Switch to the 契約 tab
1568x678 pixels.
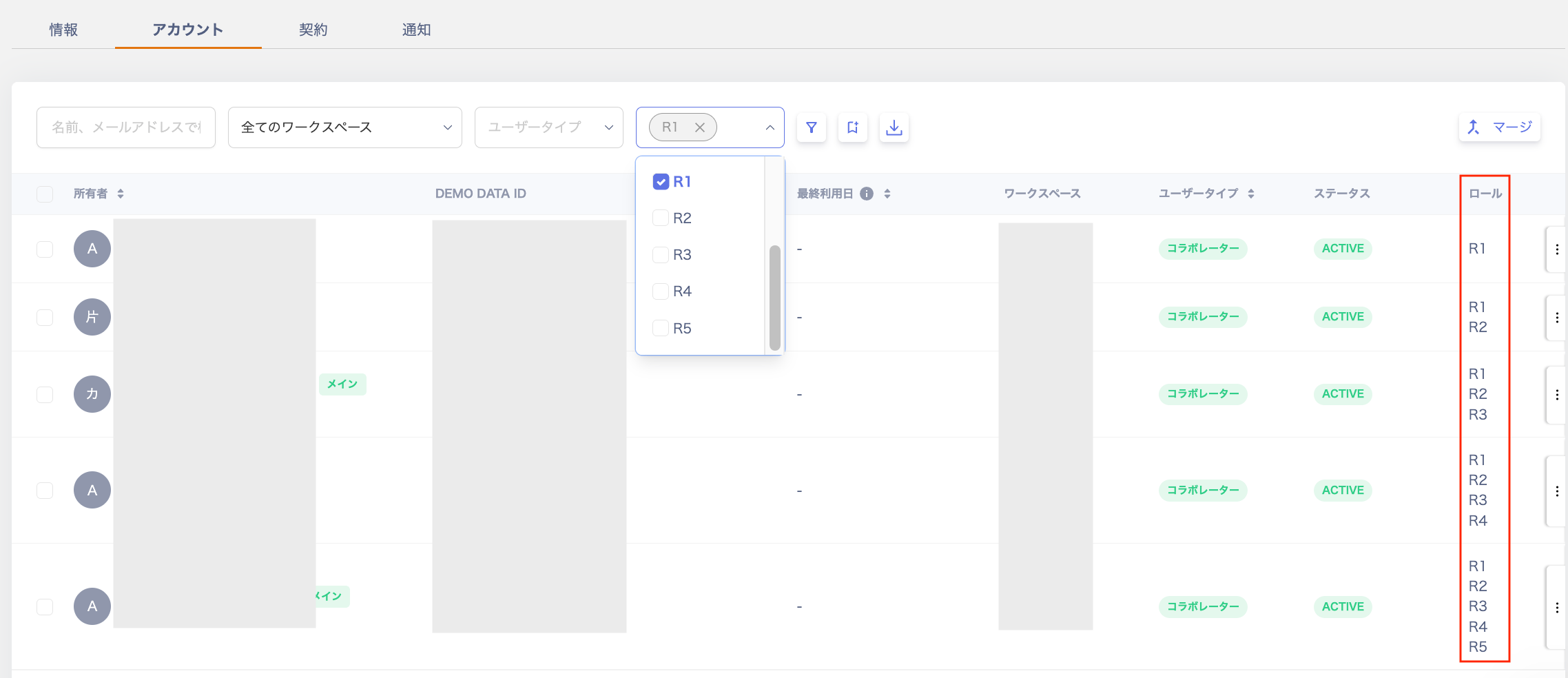313,30
